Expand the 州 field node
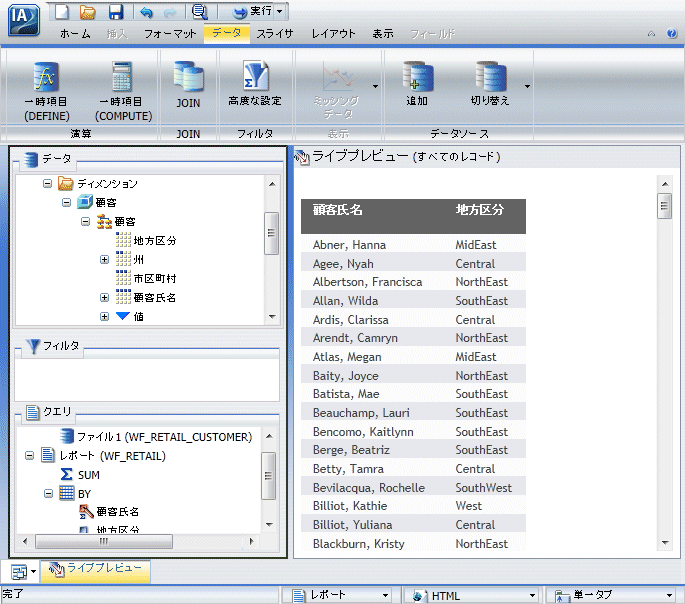 [104, 259]
